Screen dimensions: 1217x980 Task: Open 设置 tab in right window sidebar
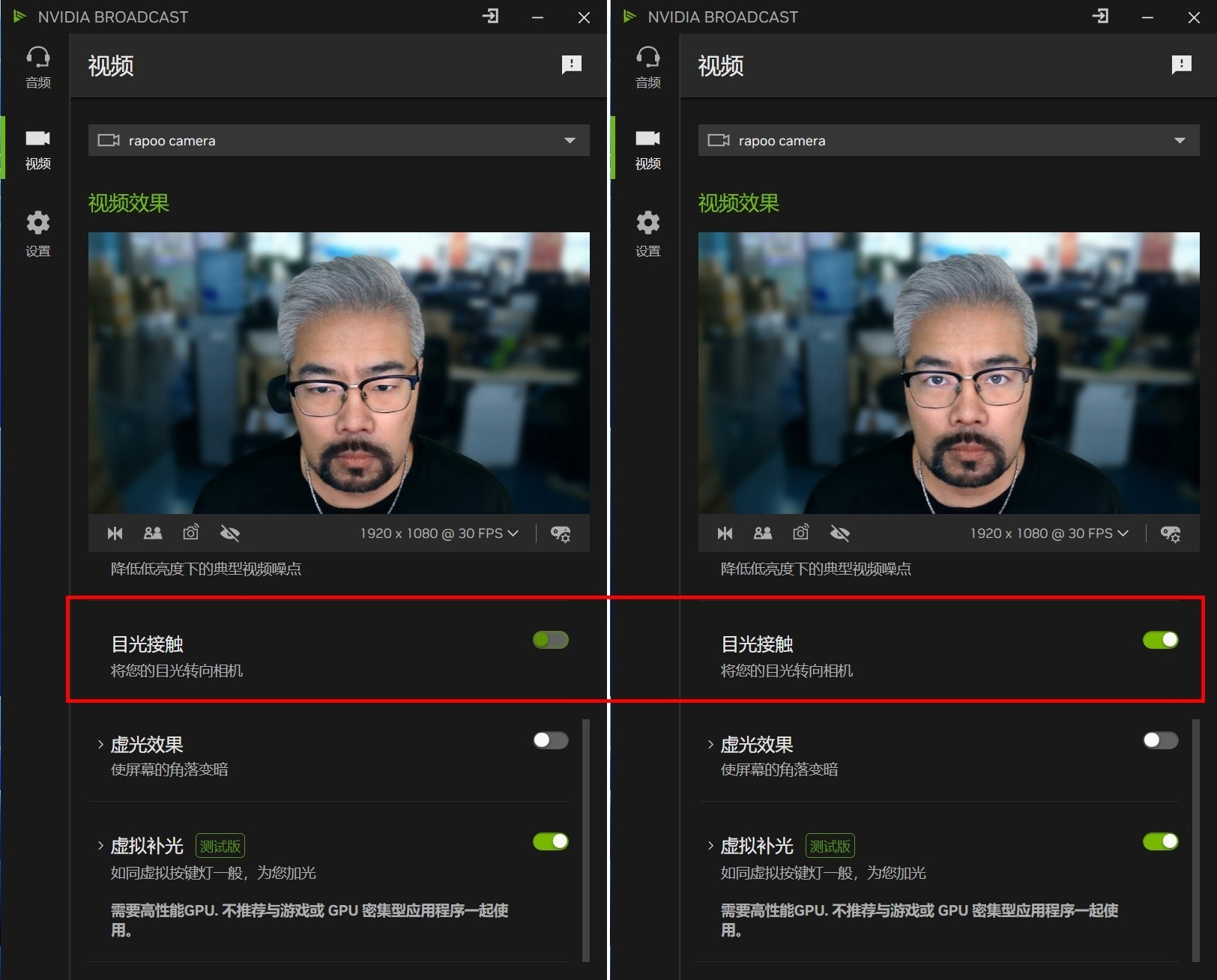coord(647,234)
